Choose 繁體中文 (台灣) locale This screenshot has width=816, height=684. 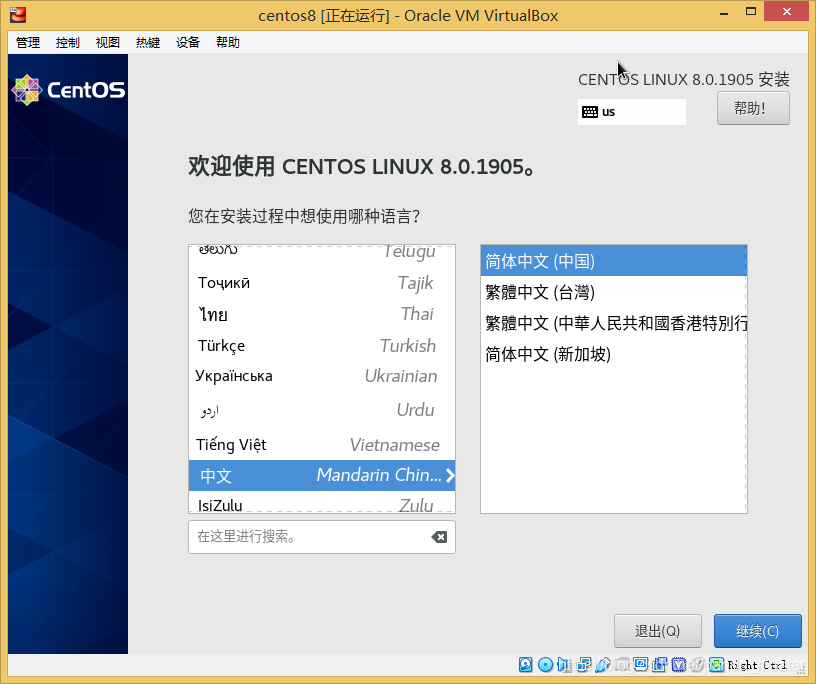point(614,292)
